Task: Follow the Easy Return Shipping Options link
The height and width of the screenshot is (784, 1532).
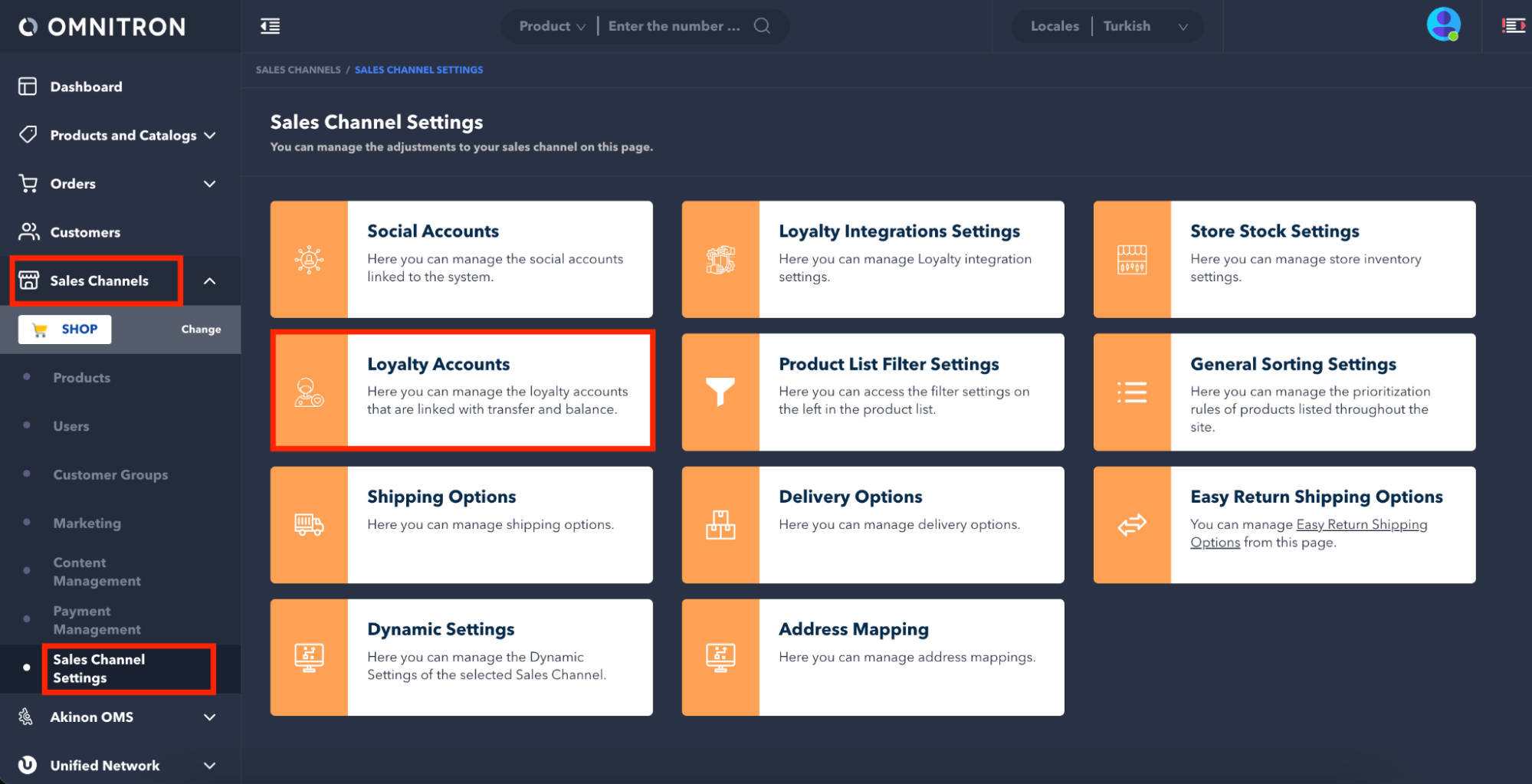Action: pos(1360,525)
